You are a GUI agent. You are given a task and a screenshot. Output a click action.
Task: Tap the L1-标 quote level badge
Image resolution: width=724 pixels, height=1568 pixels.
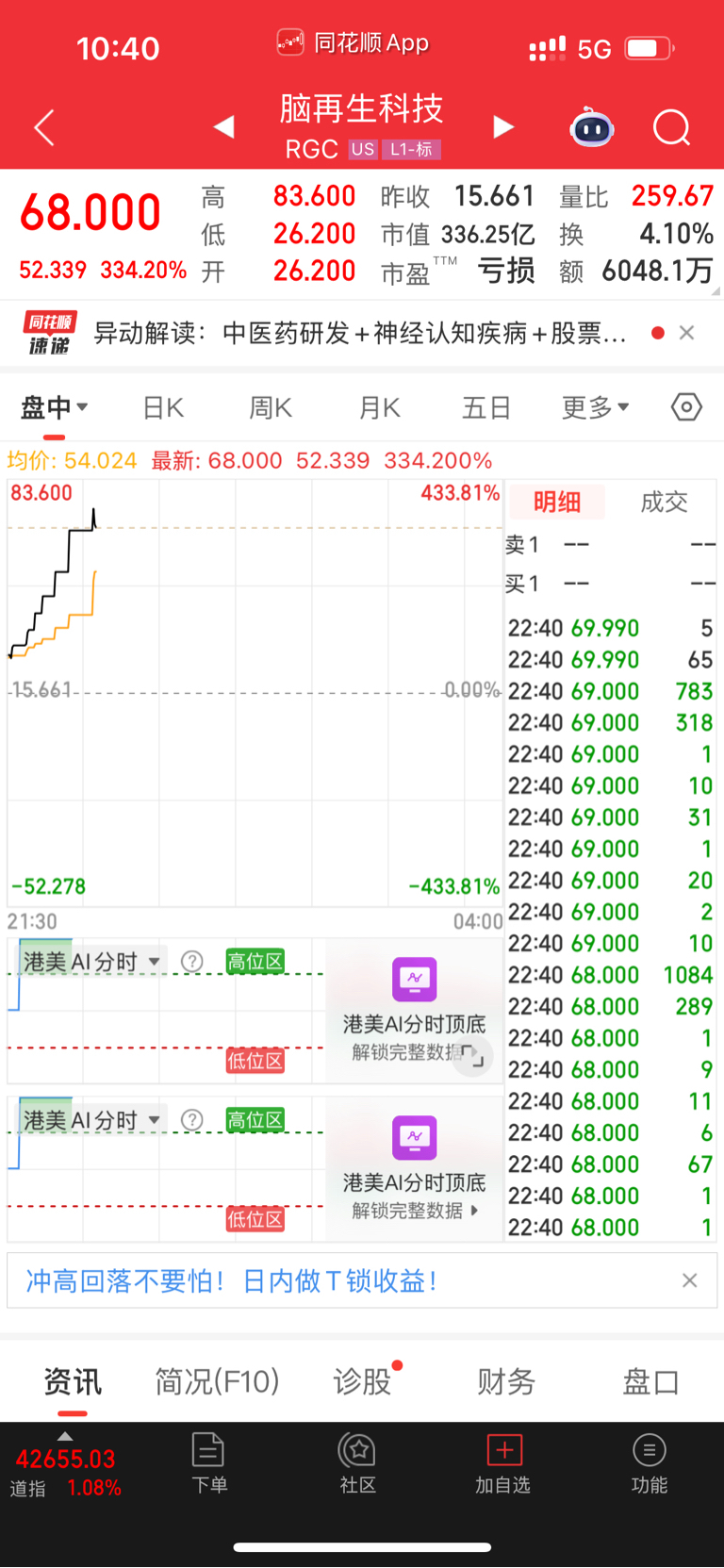411,149
